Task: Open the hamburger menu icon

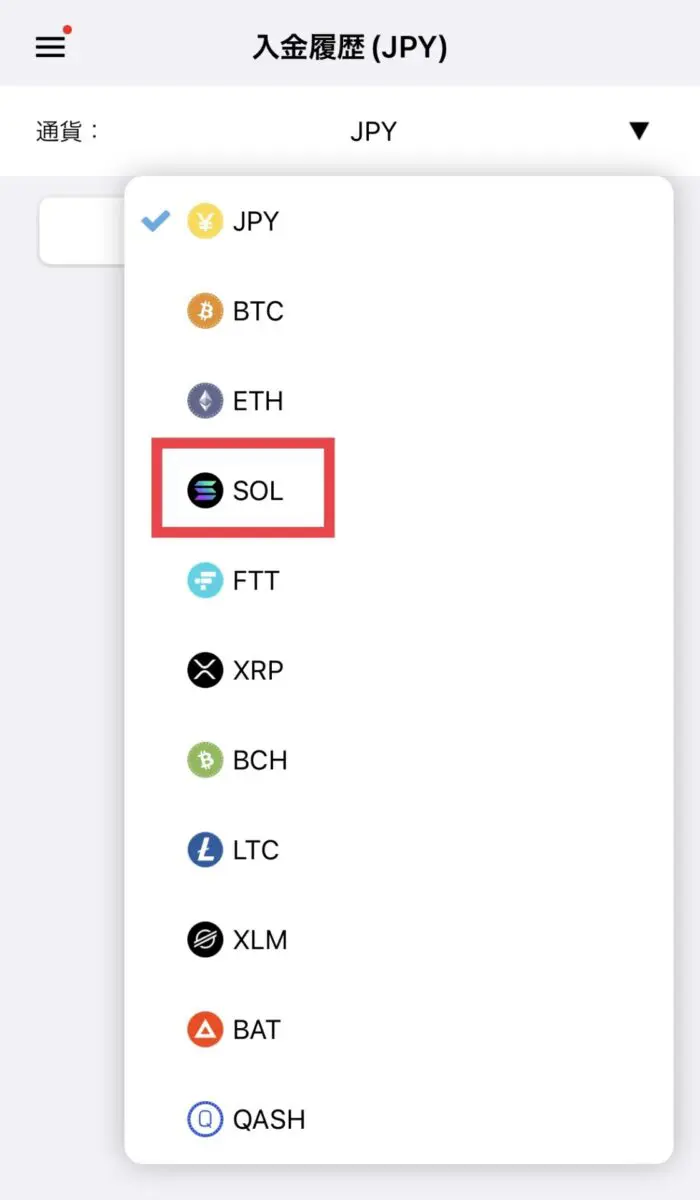Action: tap(50, 47)
